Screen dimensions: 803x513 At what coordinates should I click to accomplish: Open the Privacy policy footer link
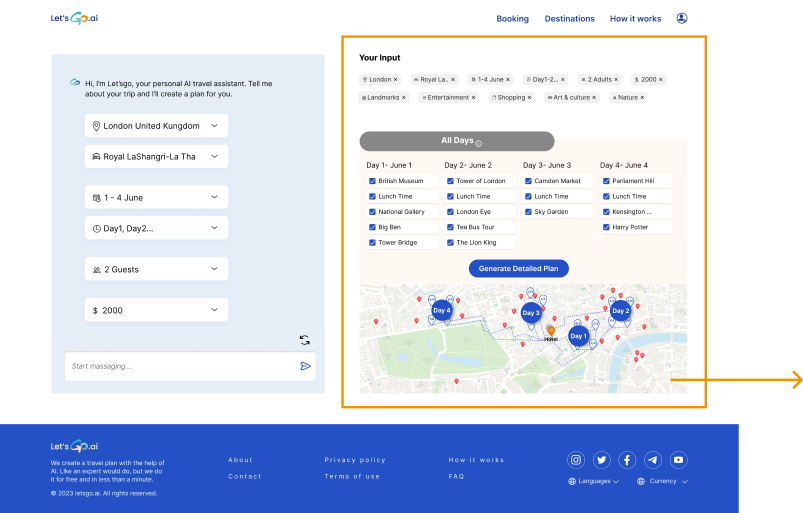(355, 460)
